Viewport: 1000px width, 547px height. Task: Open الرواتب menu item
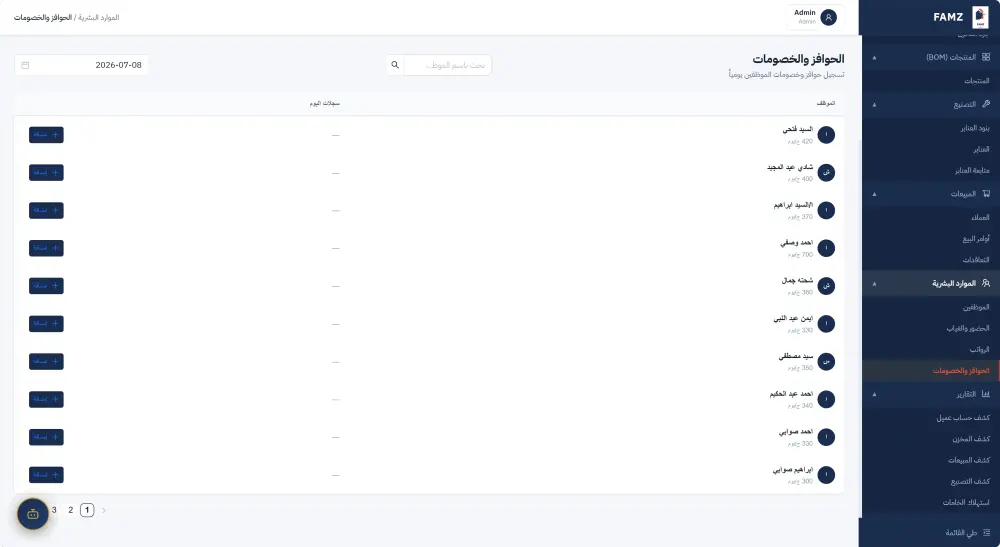click(x=980, y=349)
